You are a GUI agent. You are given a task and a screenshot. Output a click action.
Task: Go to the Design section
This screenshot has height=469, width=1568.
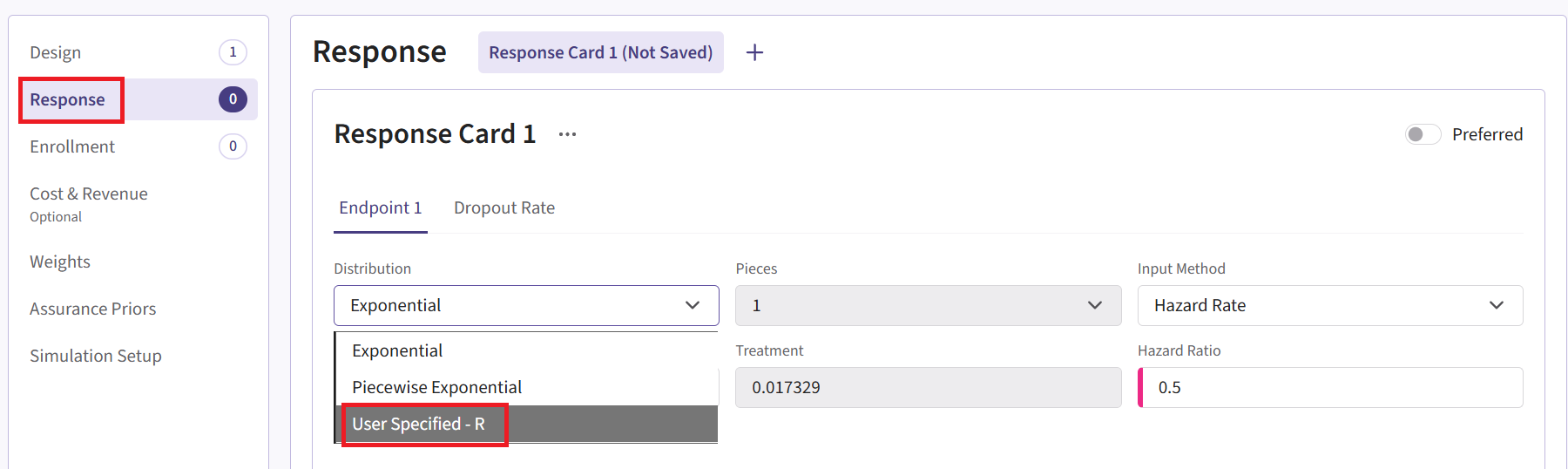pos(56,52)
